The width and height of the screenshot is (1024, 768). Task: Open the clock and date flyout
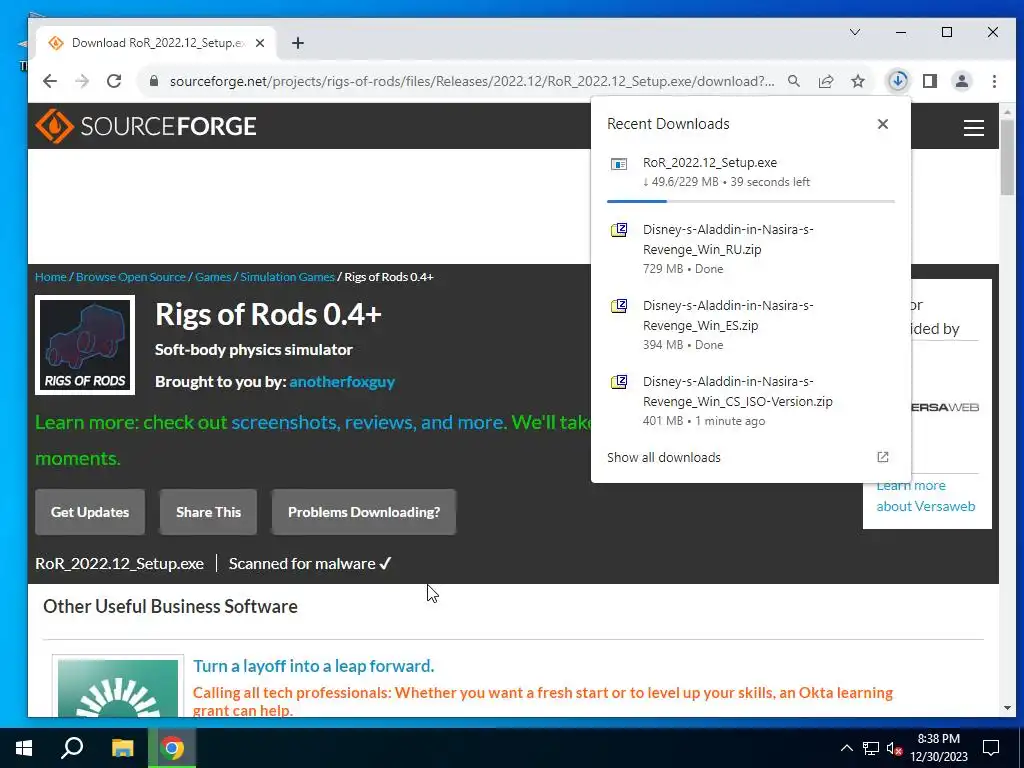[938, 748]
